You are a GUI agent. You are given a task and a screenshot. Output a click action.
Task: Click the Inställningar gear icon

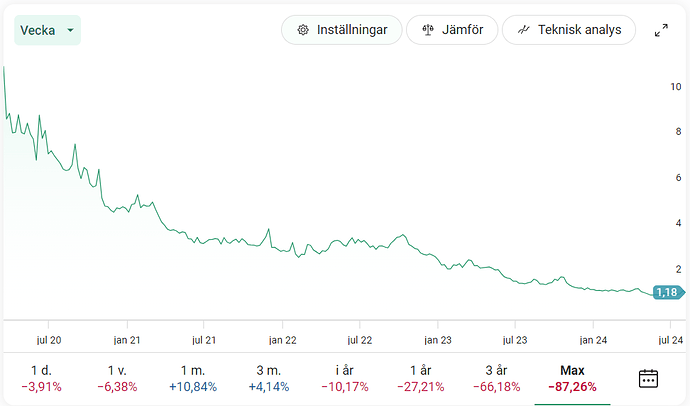coord(303,30)
